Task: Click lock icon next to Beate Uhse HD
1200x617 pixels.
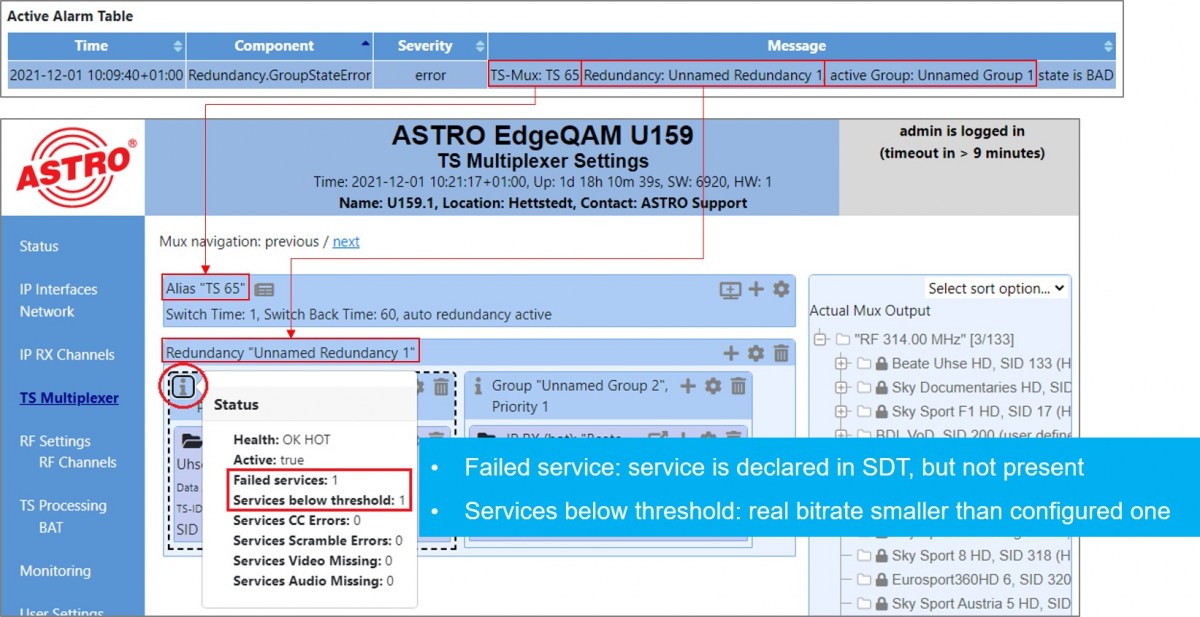Action: click(881, 364)
